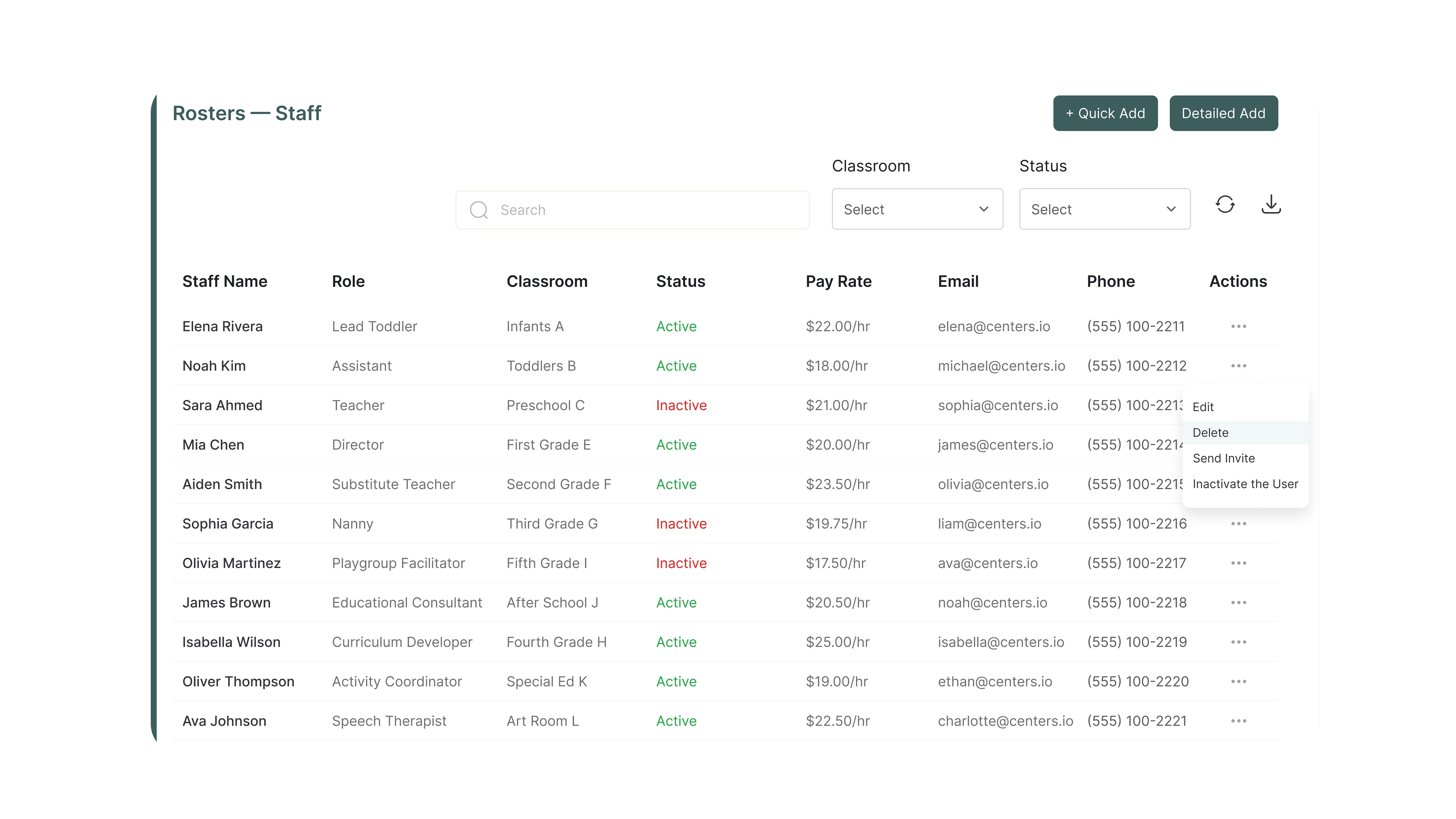Click staff name Sara Ahmed
This screenshot has height=819, width=1456.
point(222,406)
